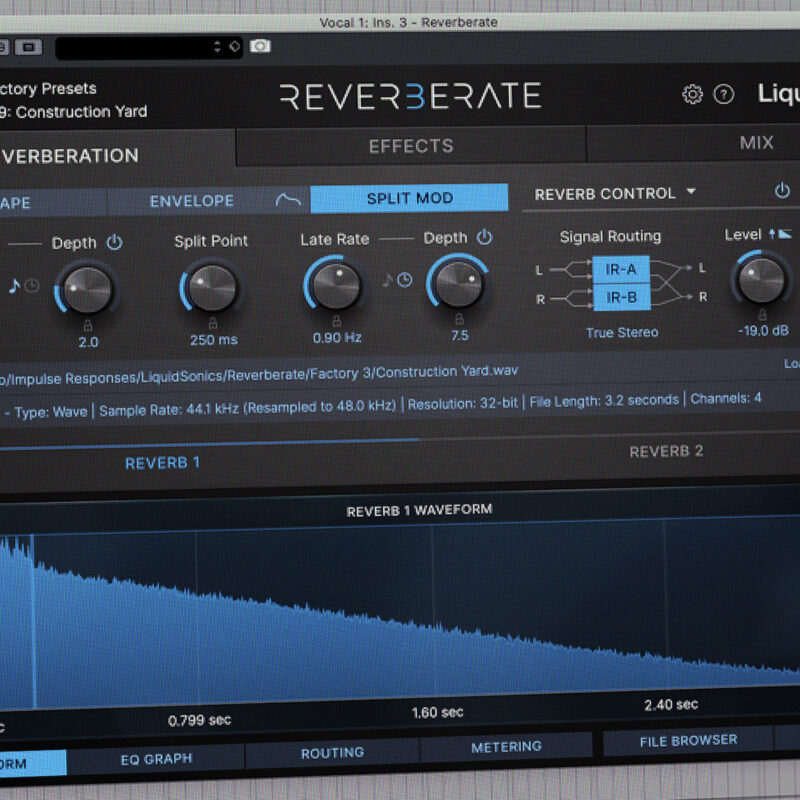The width and height of the screenshot is (800, 800).
Task: Switch to the EFFECTS tab
Action: point(411,146)
